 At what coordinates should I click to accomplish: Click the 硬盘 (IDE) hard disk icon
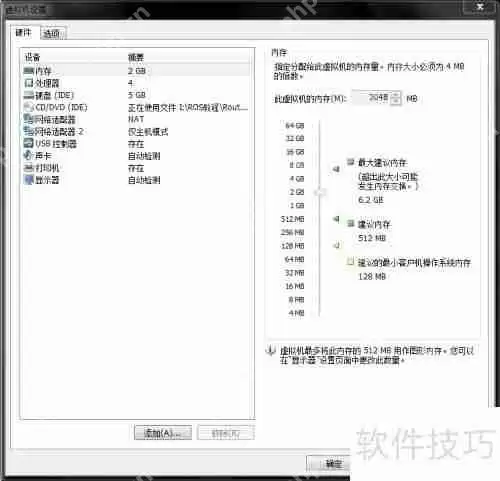click(29, 95)
